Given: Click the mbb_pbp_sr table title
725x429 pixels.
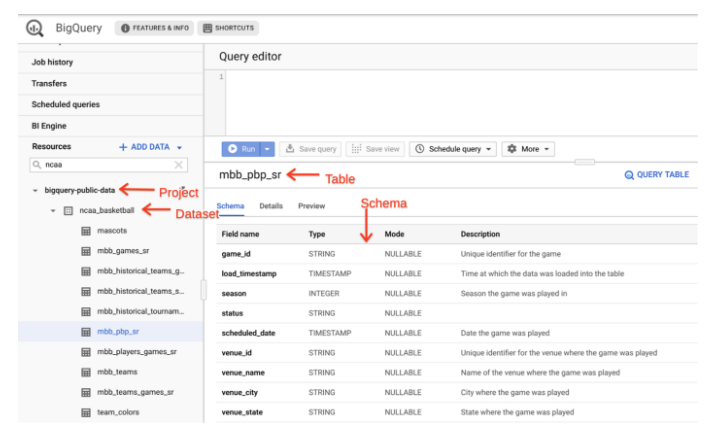Looking at the screenshot, I should point(250,175).
